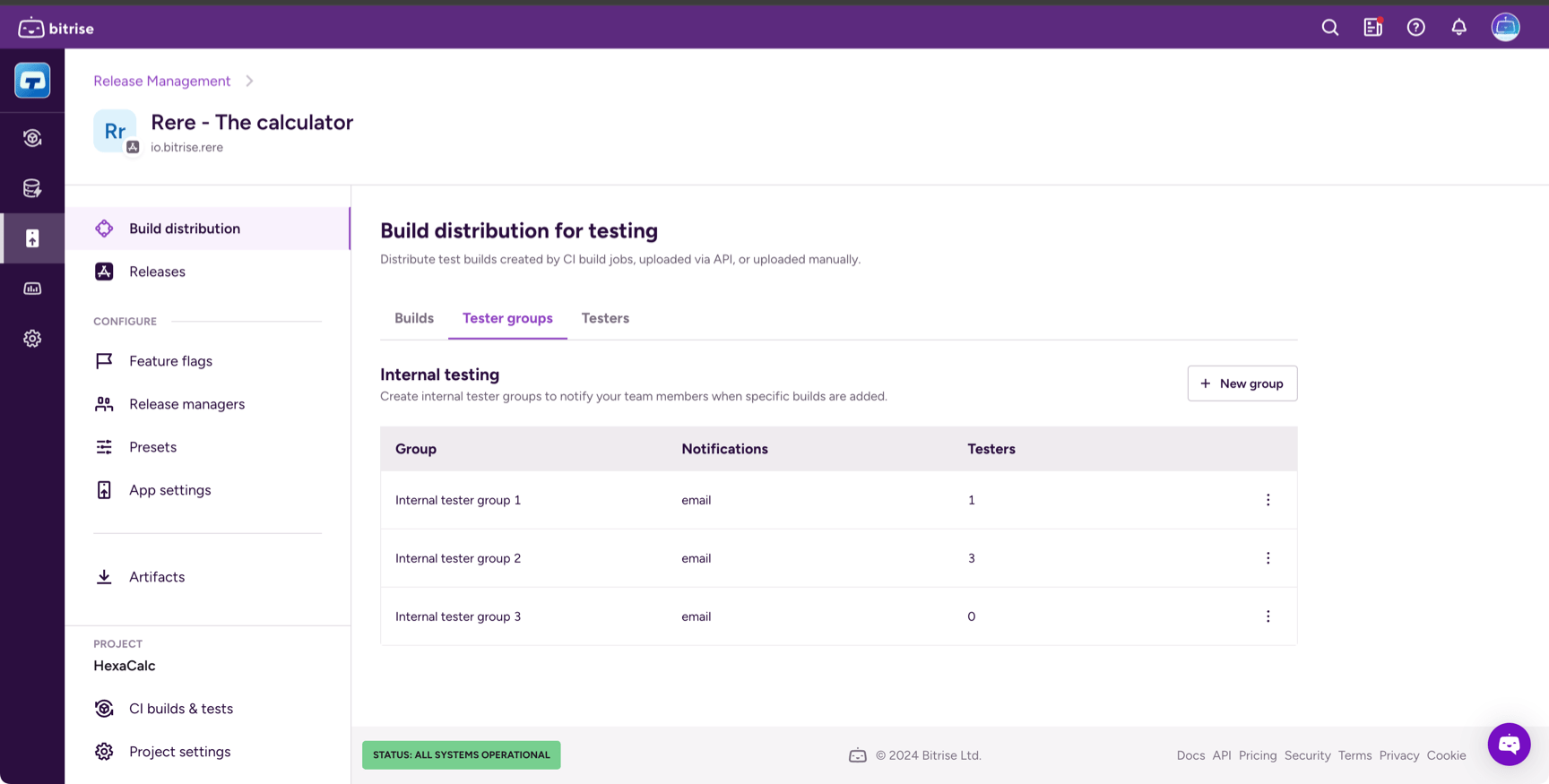Click the settings gear in left rail
The height and width of the screenshot is (784, 1549).
point(32,339)
